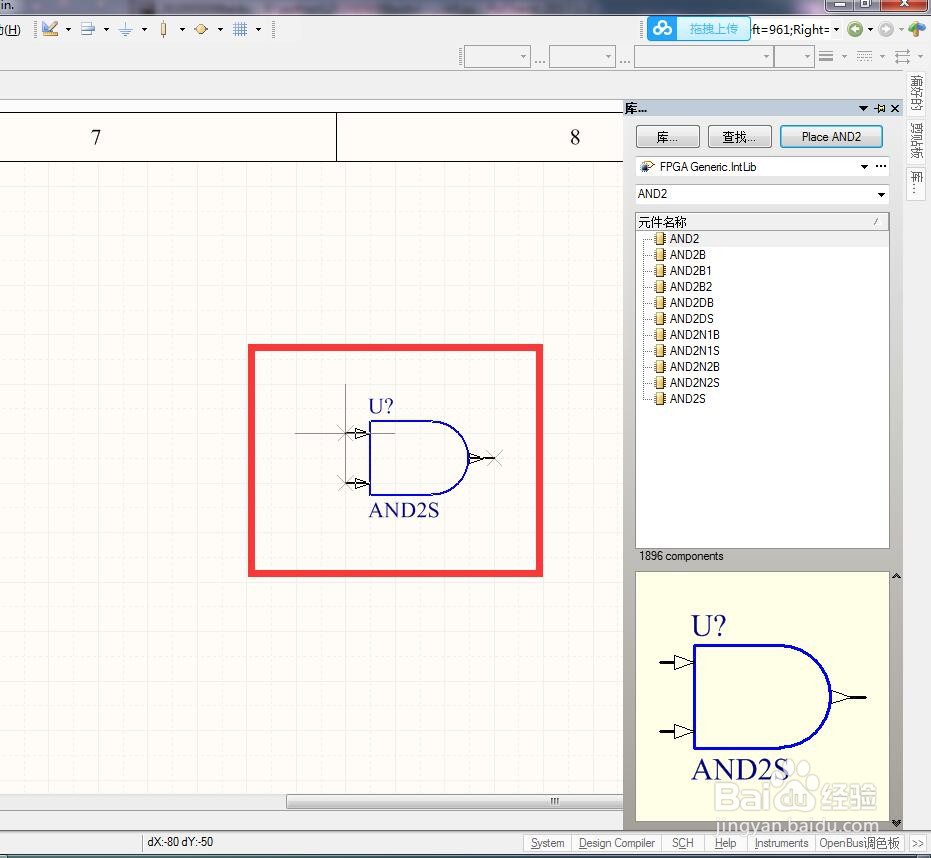Image resolution: width=931 pixels, height=858 pixels.
Task: Click the AND2S gate on schematic sheet
Action: point(419,458)
